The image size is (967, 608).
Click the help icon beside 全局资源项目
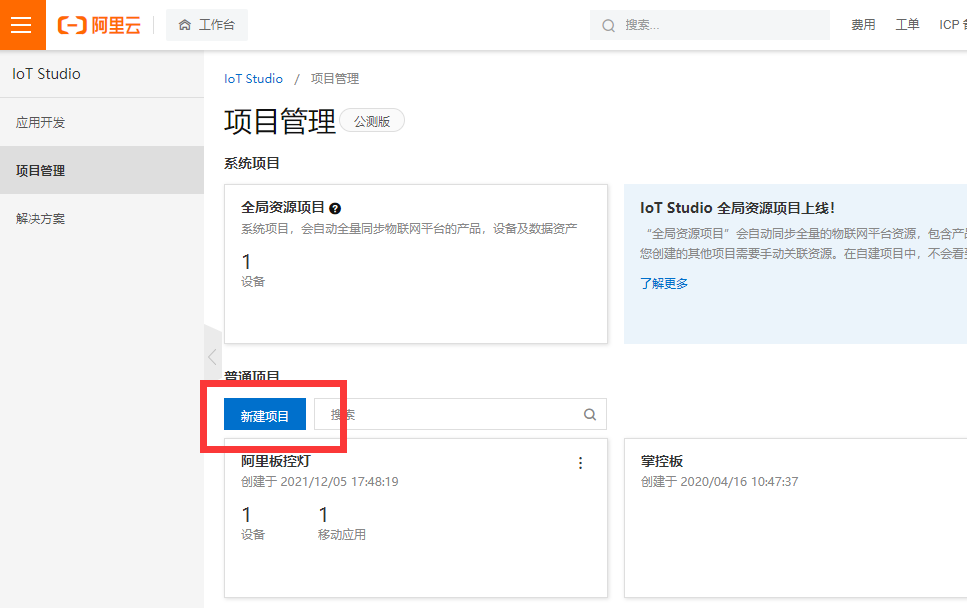pos(335,208)
